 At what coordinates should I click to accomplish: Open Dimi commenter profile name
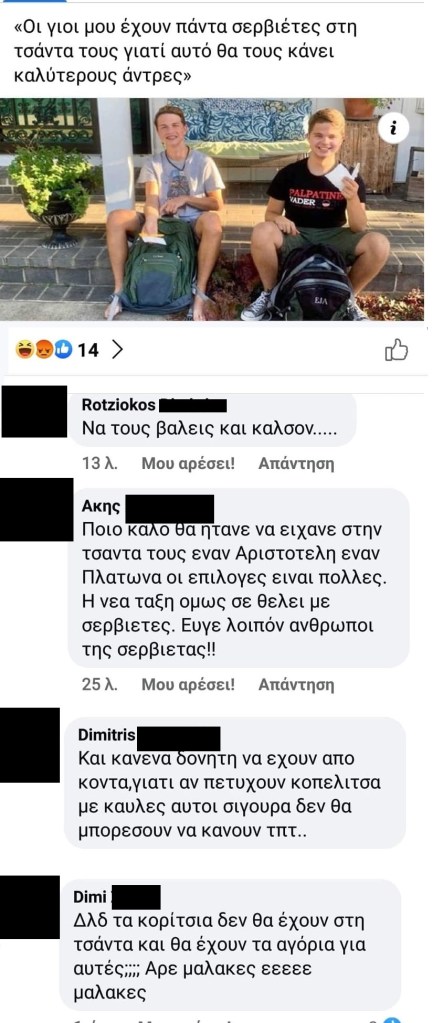pyautogui.click(x=91, y=897)
